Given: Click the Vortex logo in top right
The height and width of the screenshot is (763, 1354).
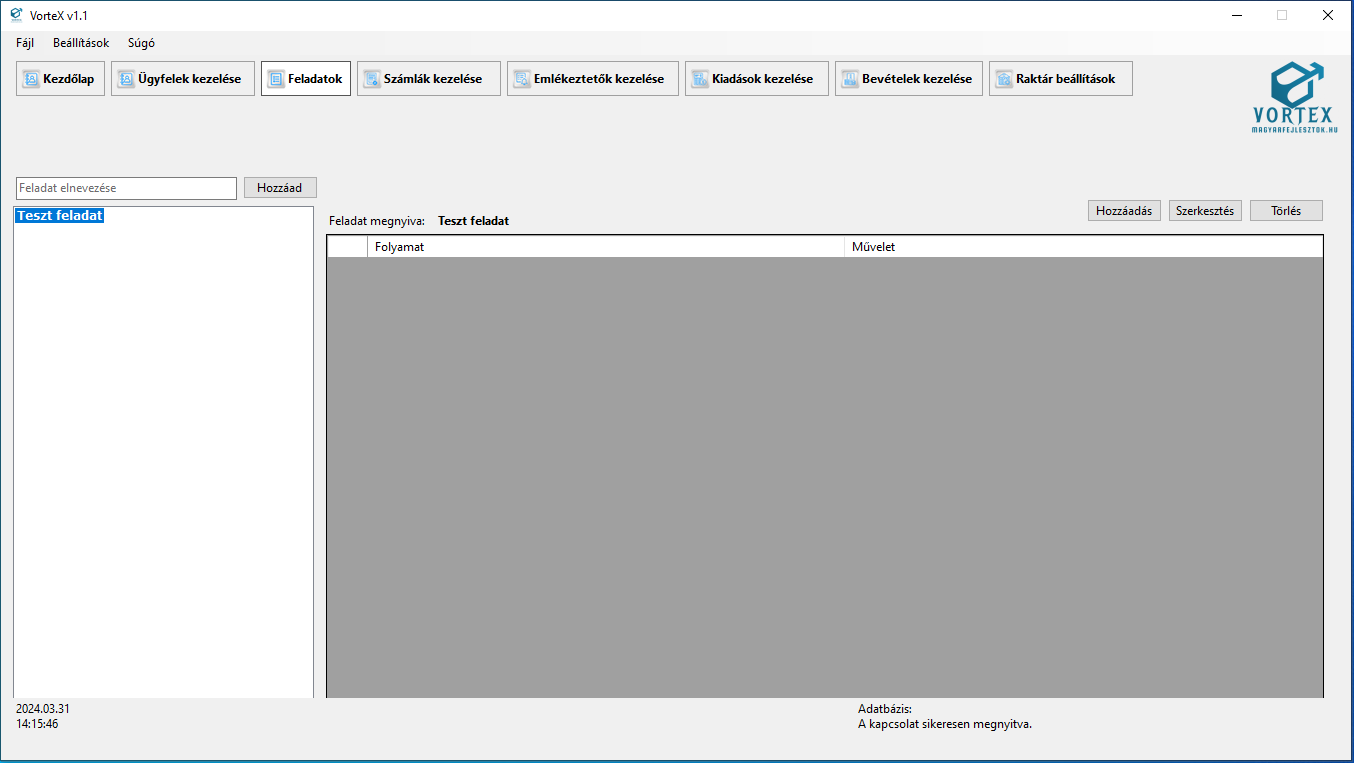Looking at the screenshot, I should click(x=1295, y=97).
